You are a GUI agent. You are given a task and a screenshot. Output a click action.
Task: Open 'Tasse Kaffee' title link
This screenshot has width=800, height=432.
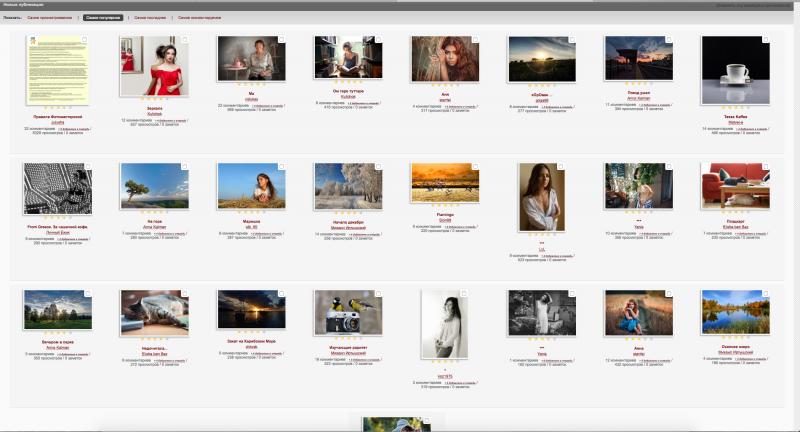tap(735, 117)
